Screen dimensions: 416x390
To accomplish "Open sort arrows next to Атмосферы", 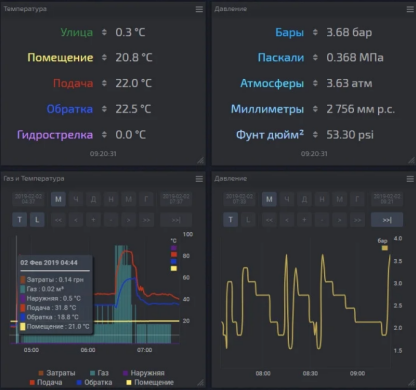I will click(x=315, y=83).
